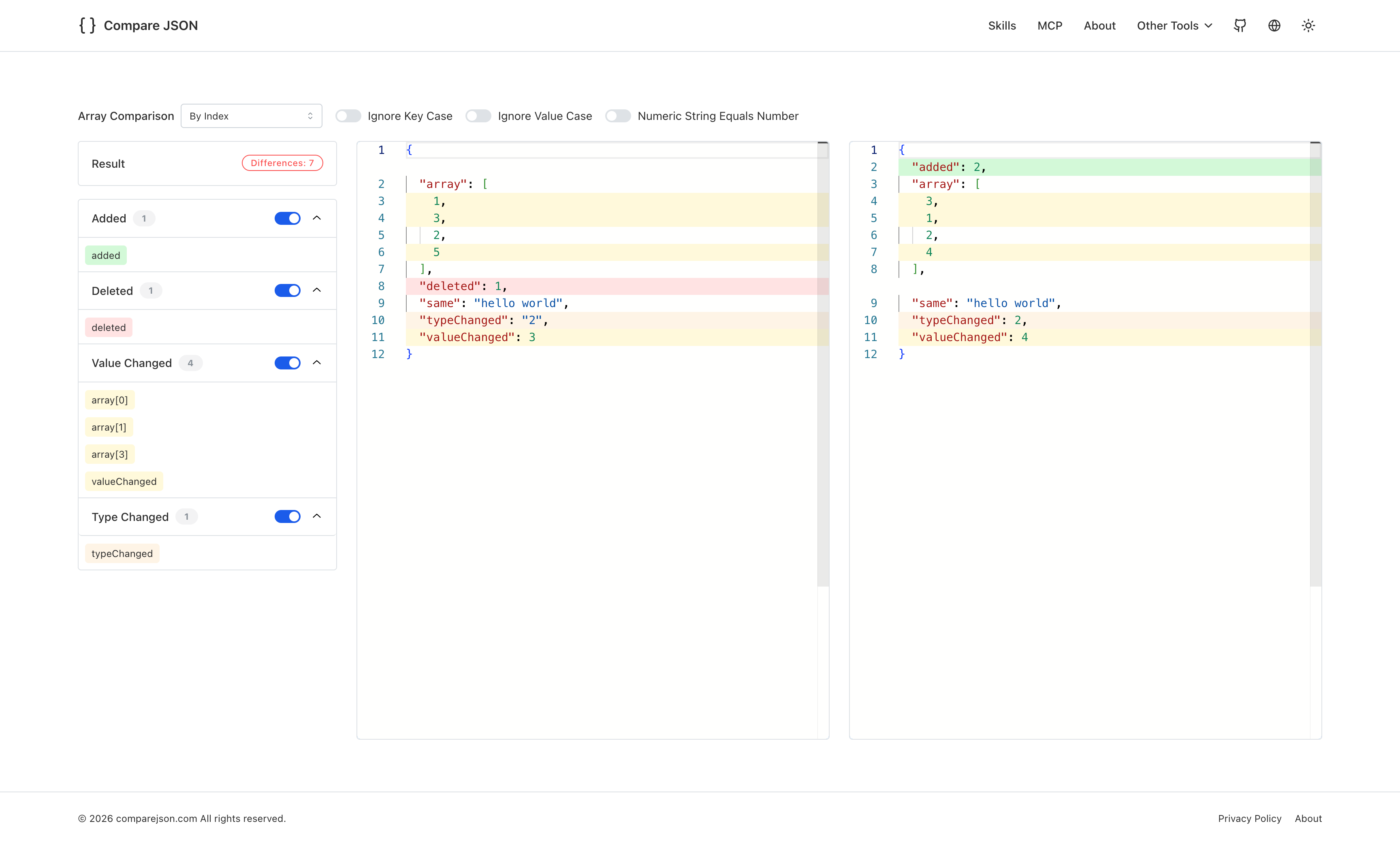Enable Ignore Key Case switch
This screenshot has width=1400, height=845.
(x=348, y=116)
